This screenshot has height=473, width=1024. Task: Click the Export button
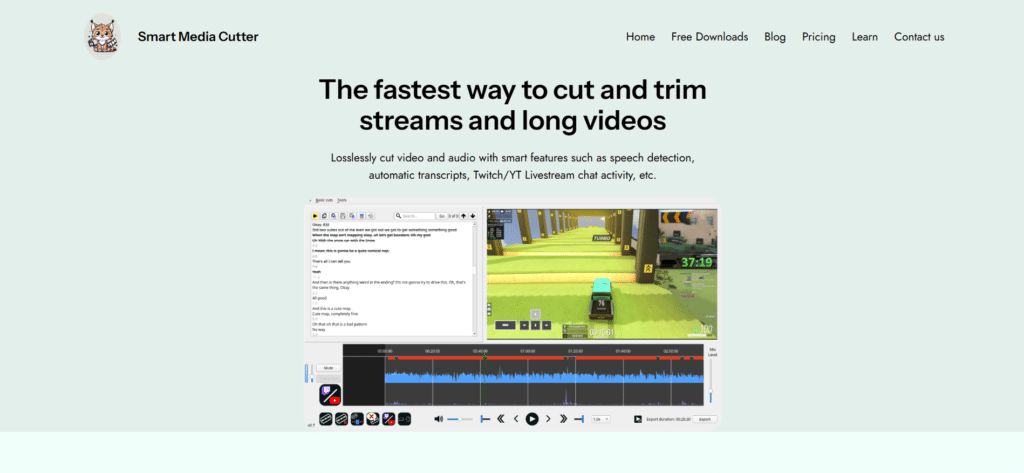[x=704, y=419]
